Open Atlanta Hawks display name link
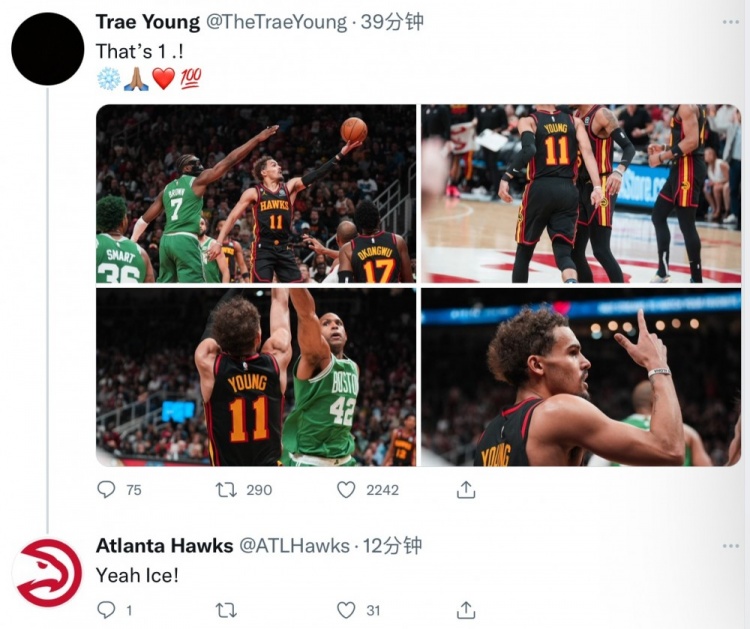750x629 pixels. [163, 546]
